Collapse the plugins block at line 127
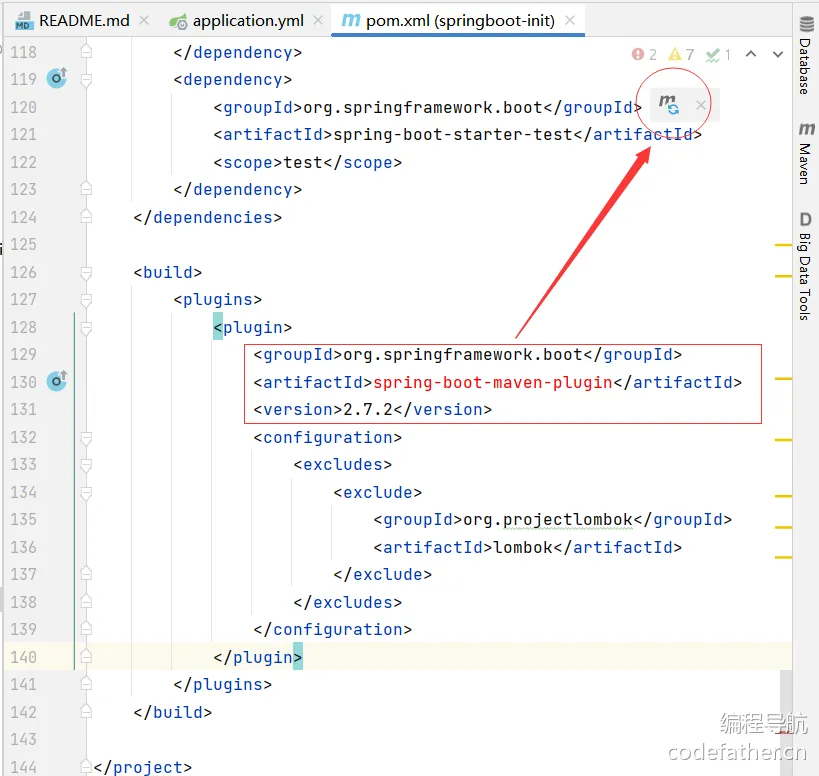Viewport: 819px width, 776px height. tap(86, 300)
